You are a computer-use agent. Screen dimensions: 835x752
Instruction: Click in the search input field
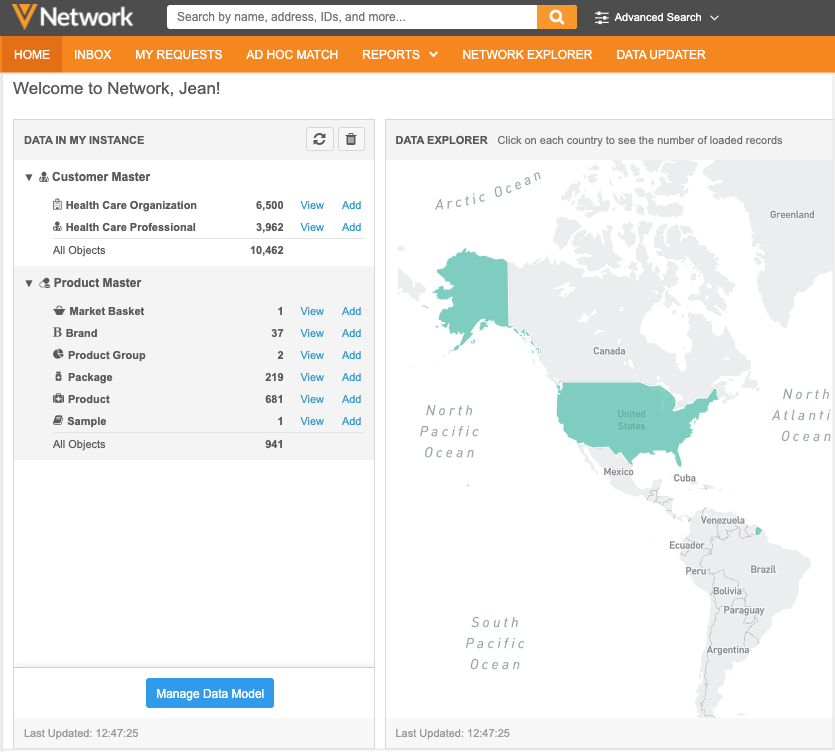pyautogui.click(x=351, y=17)
